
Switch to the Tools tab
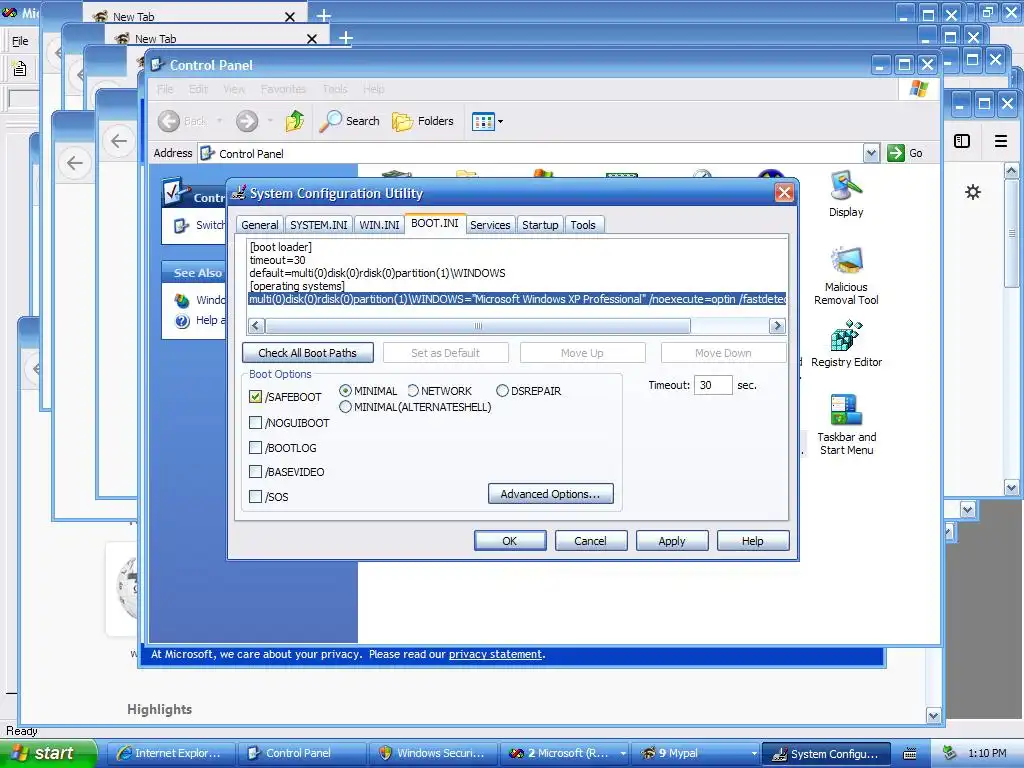tap(583, 225)
